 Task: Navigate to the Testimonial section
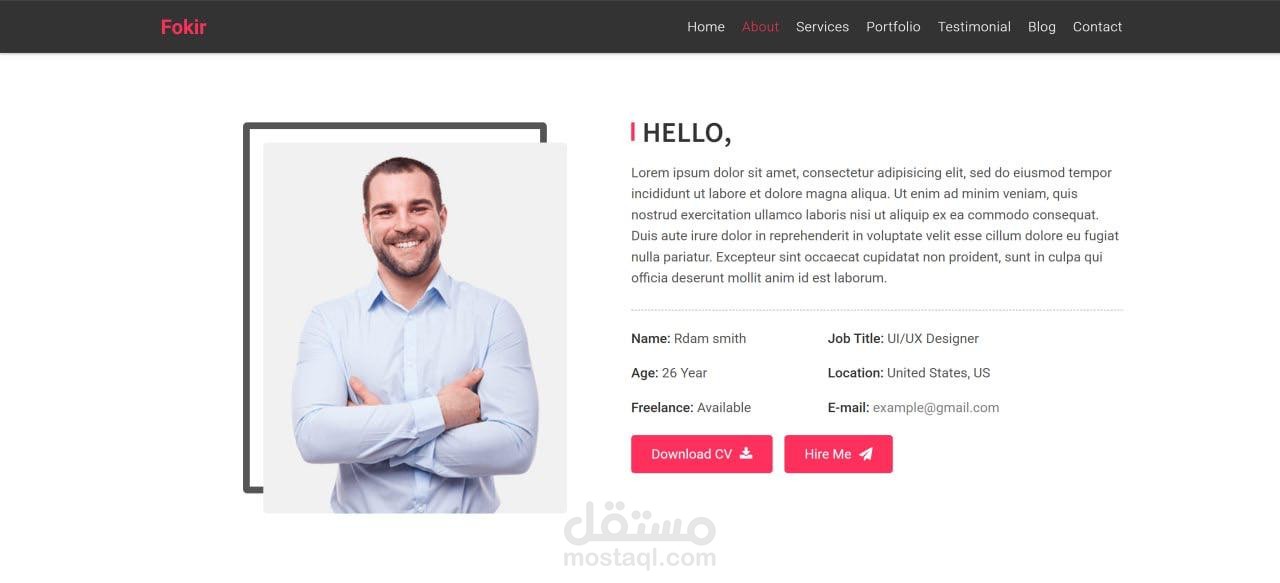[x=974, y=27]
